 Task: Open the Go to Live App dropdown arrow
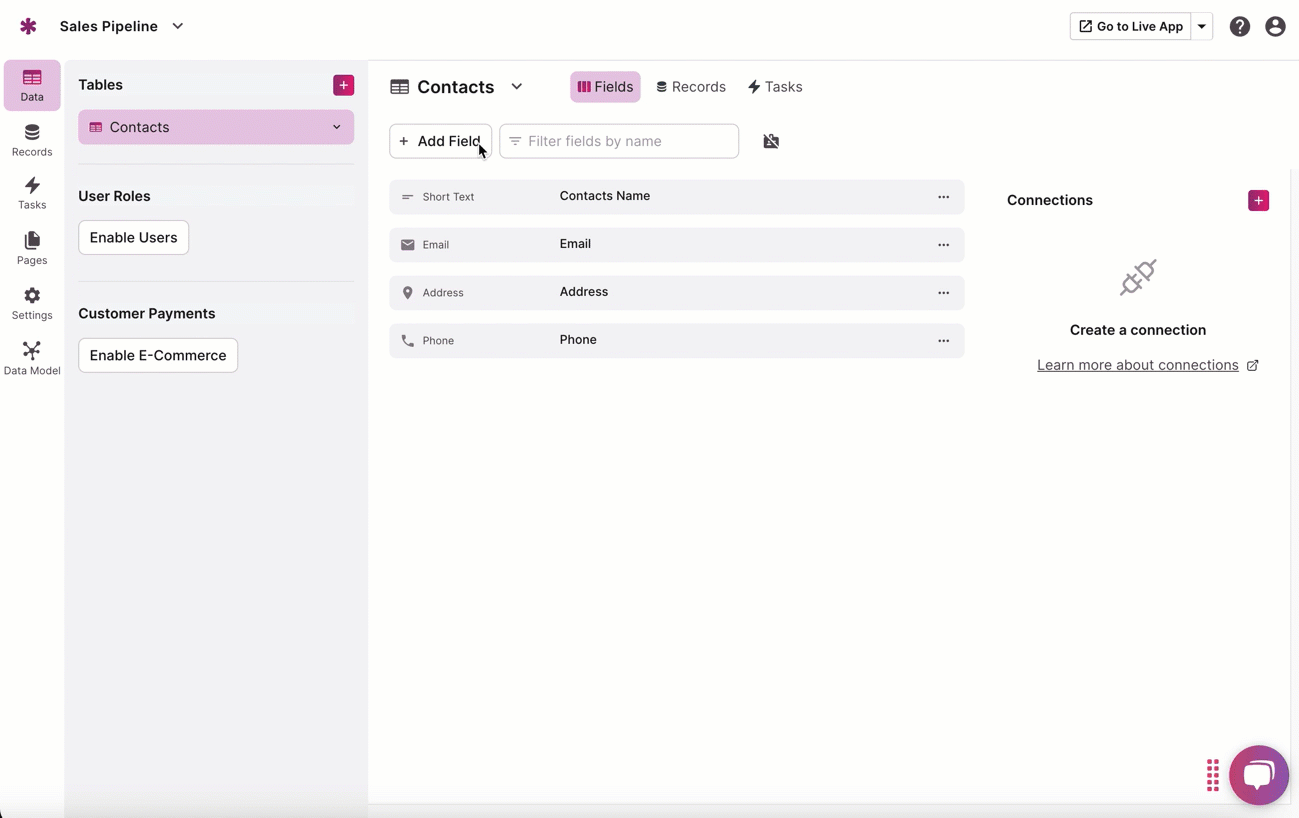1202,27
